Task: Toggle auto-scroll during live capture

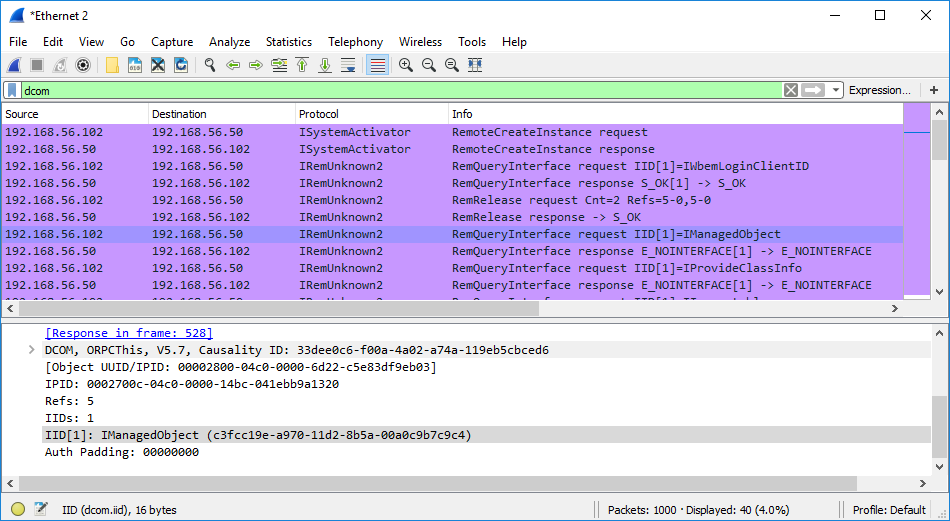Action: pos(348,65)
